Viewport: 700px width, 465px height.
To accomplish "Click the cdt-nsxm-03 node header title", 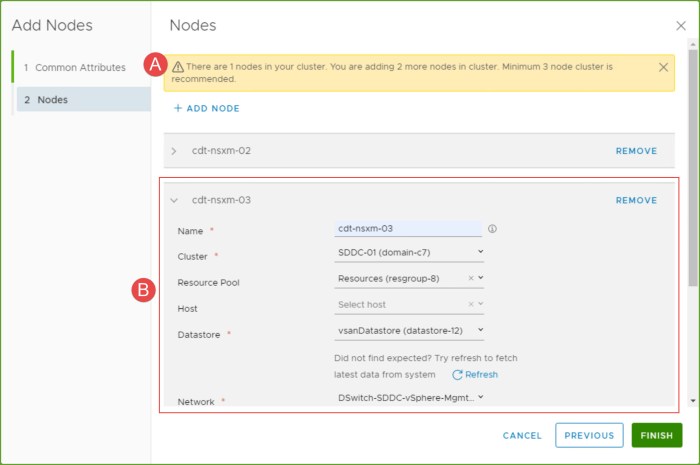I will pos(221,200).
